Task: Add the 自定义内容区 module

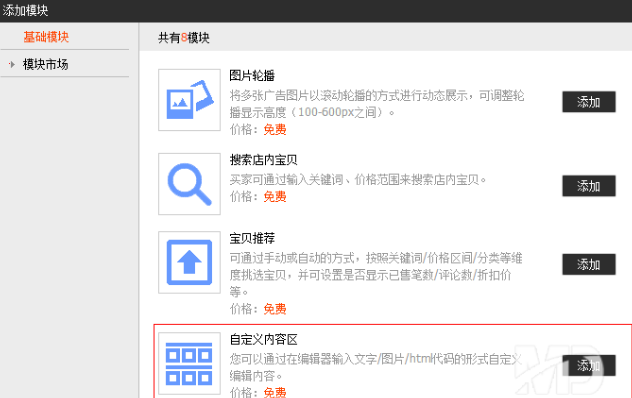Action: [x=589, y=365]
